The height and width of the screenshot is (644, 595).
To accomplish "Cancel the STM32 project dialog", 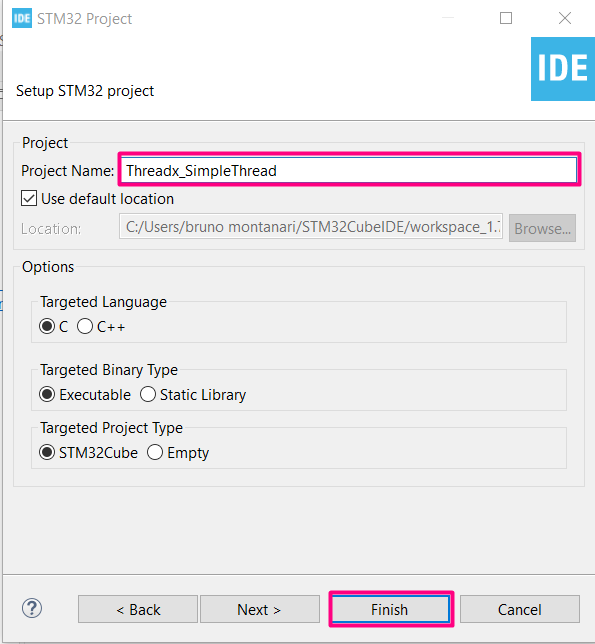I will 519,610.
